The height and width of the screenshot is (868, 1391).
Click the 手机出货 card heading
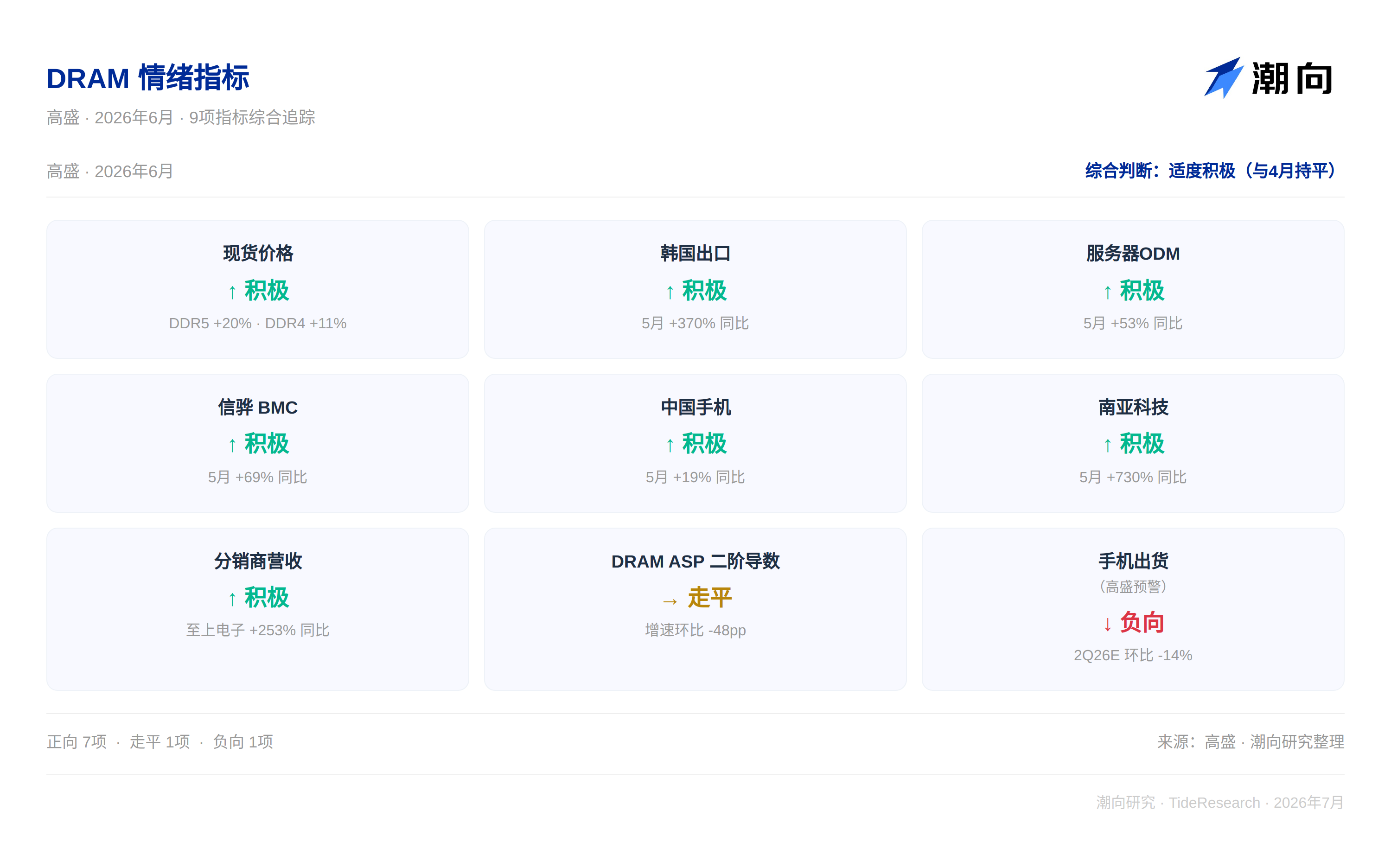coord(1133,561)
